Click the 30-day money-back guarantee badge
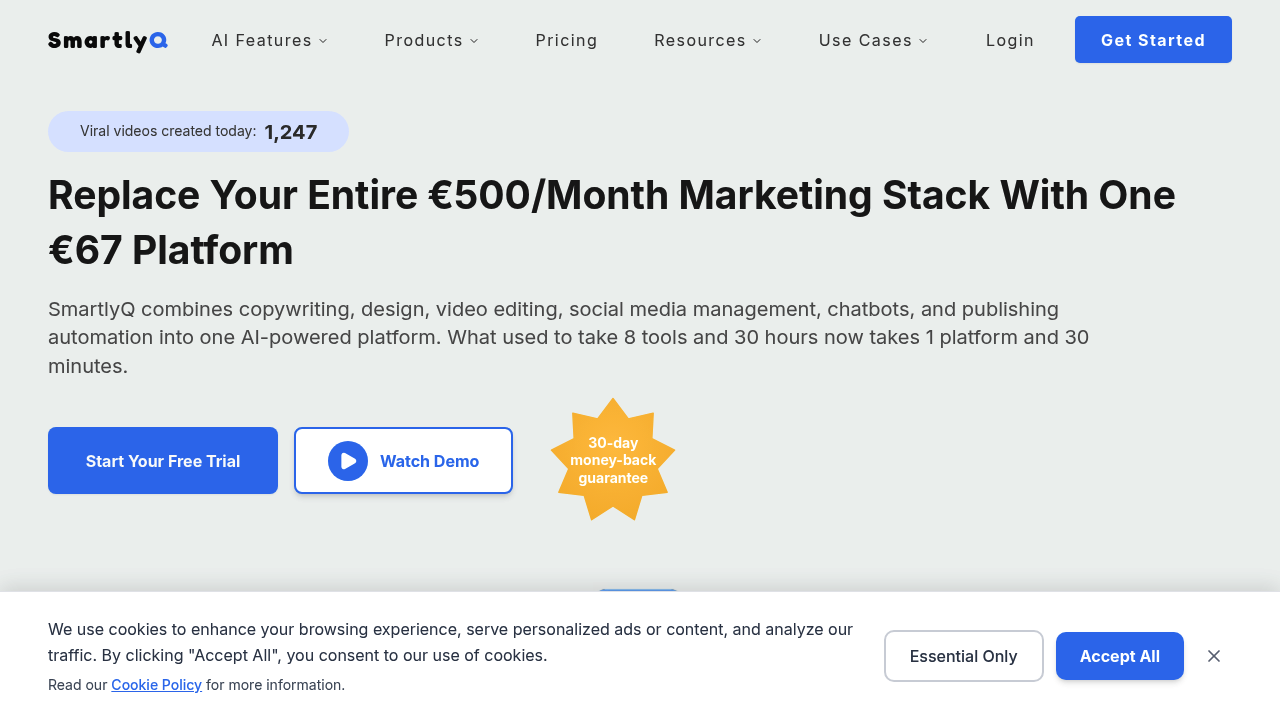 click(613, 460)
